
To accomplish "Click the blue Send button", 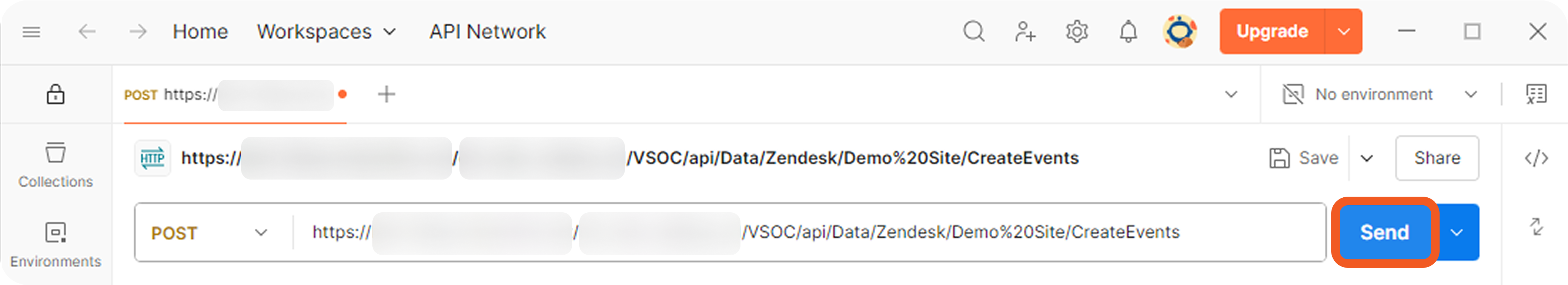I will [1384, 232].
